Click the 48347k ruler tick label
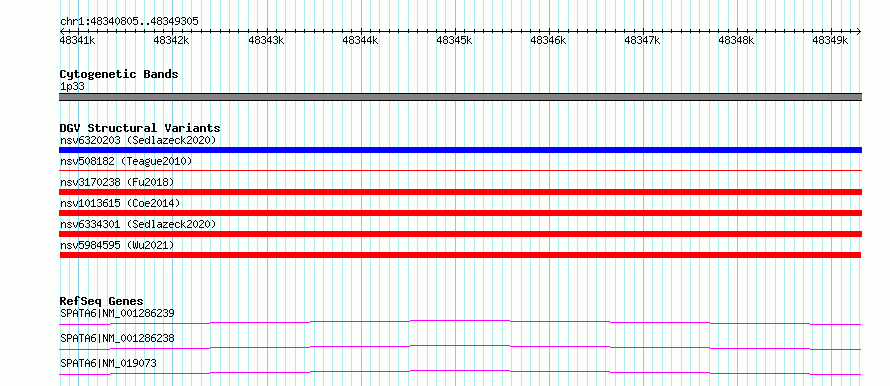Screen dimensions: 890x386 (x=642, y=40)
